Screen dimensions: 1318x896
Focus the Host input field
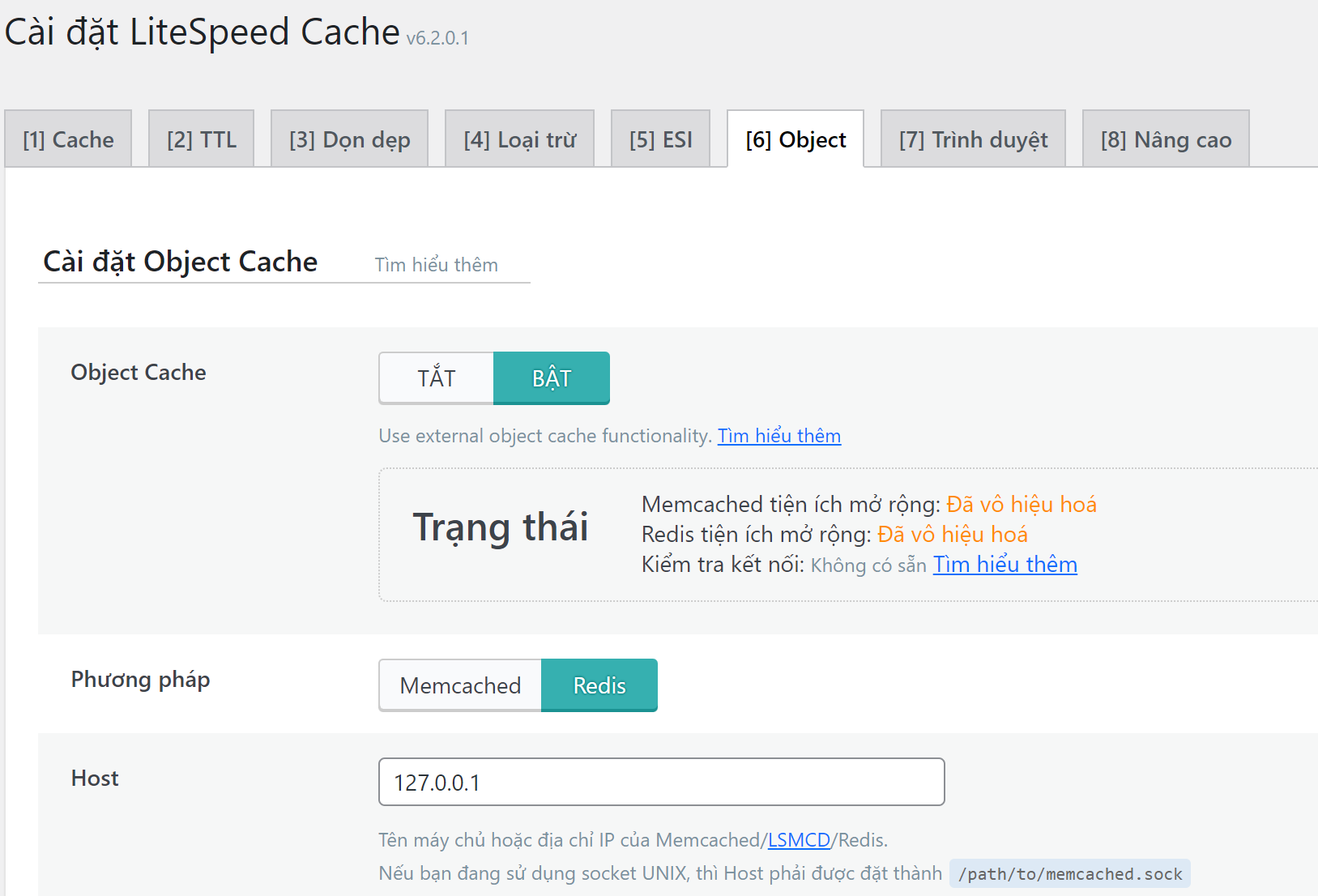coord(661,782)
